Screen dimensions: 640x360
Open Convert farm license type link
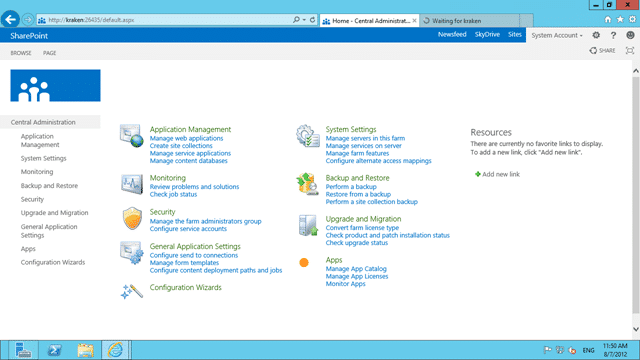[x=362, y=228]
